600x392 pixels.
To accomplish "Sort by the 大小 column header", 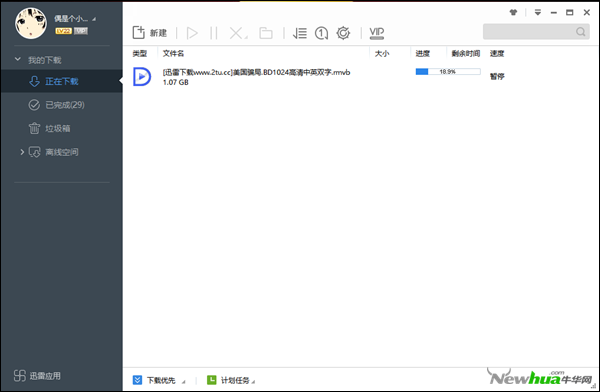I will point(382,54).
